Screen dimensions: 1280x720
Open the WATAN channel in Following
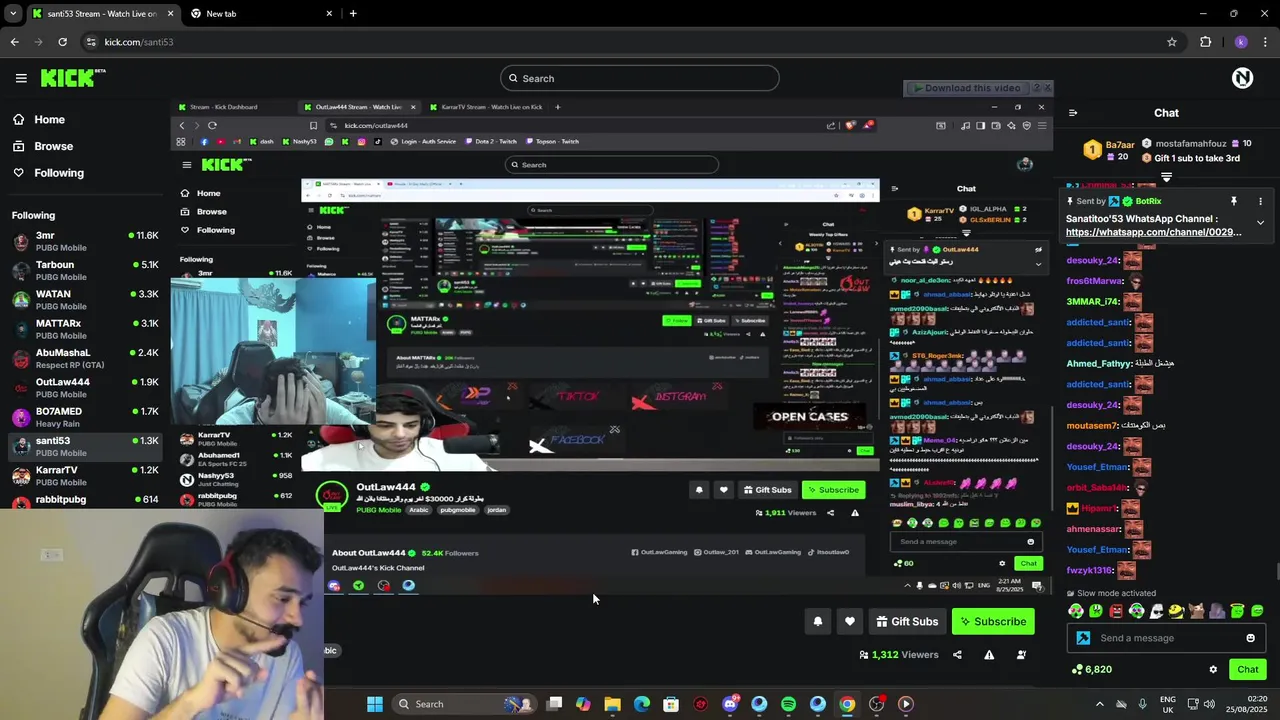pyautogui.click(x=84, y=300)
